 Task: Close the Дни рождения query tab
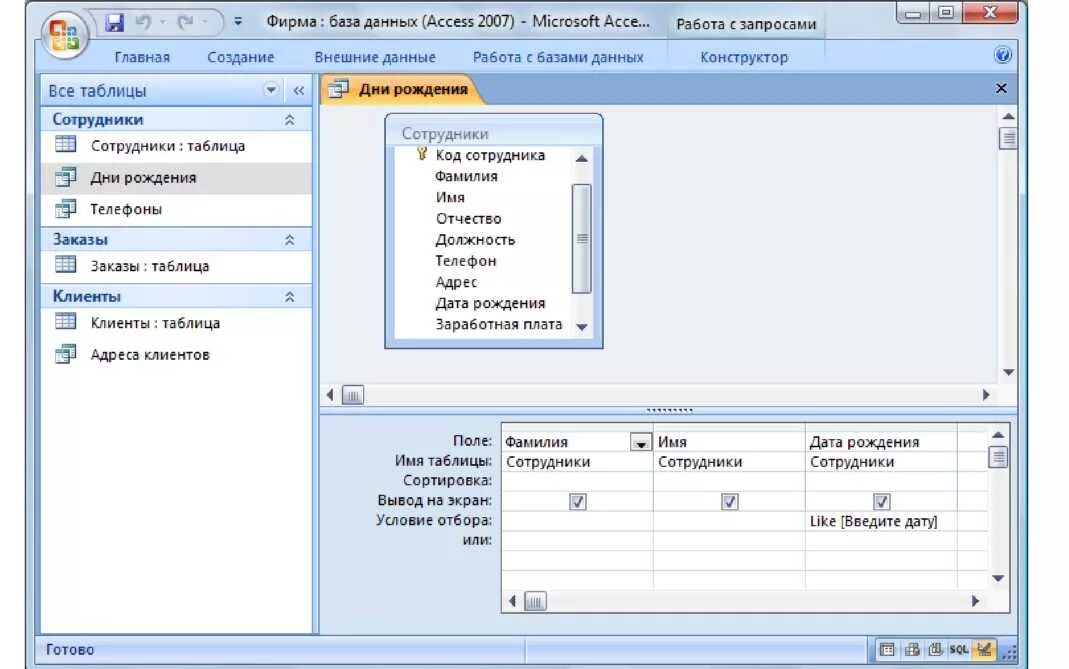pos(1001,89)
